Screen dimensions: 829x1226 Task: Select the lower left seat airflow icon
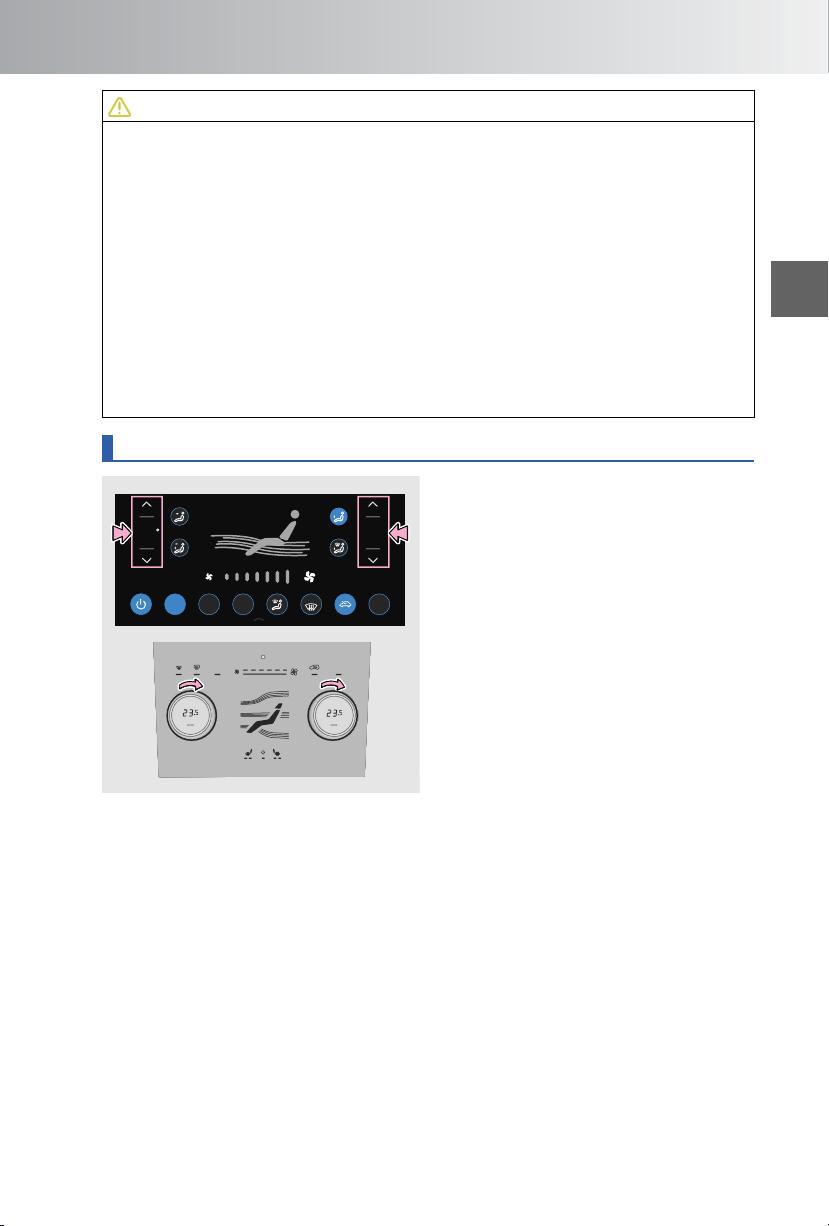pyautogui.click(x=178, y=547)
